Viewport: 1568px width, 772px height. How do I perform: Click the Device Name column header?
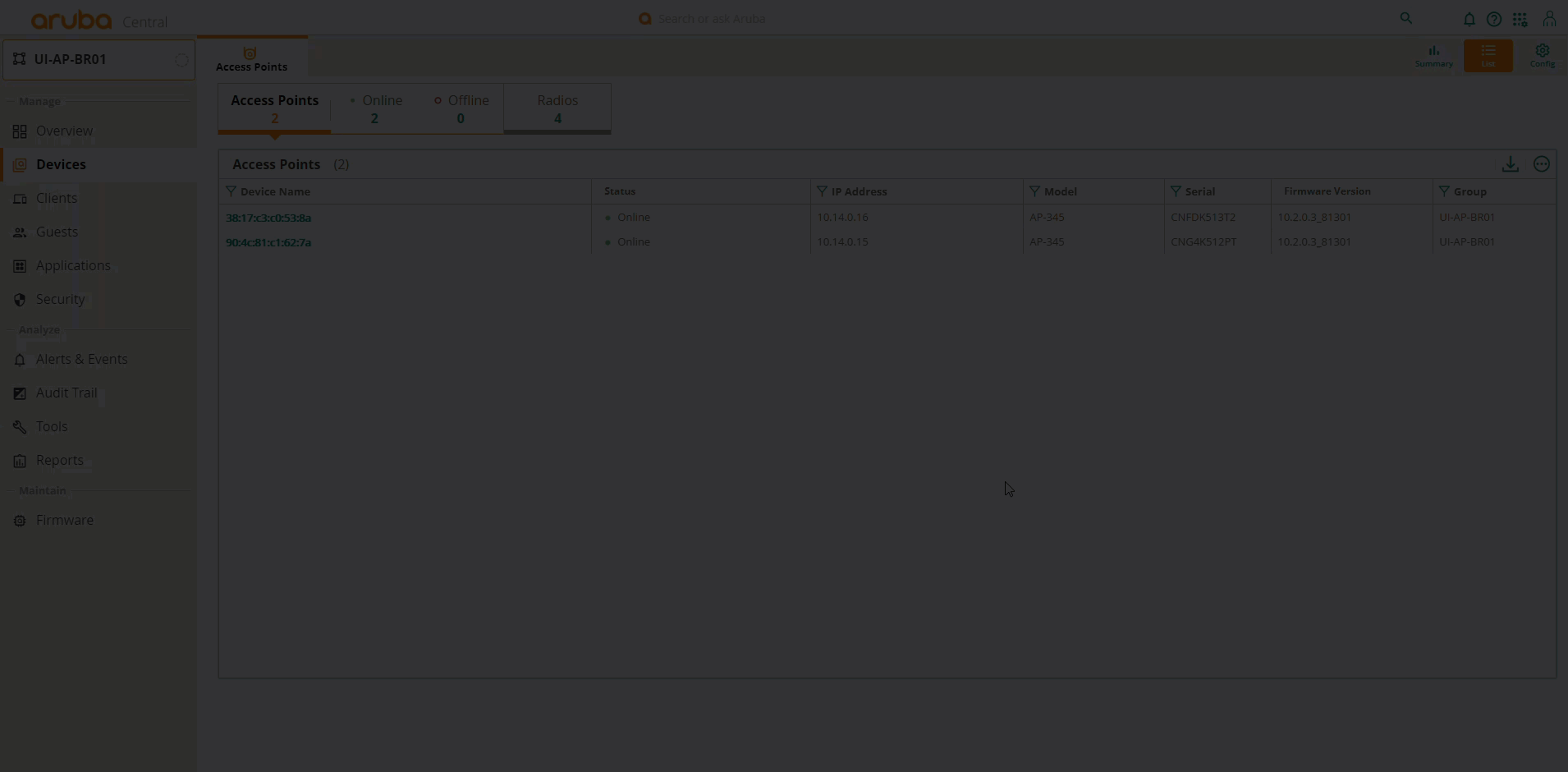[275, 191]
